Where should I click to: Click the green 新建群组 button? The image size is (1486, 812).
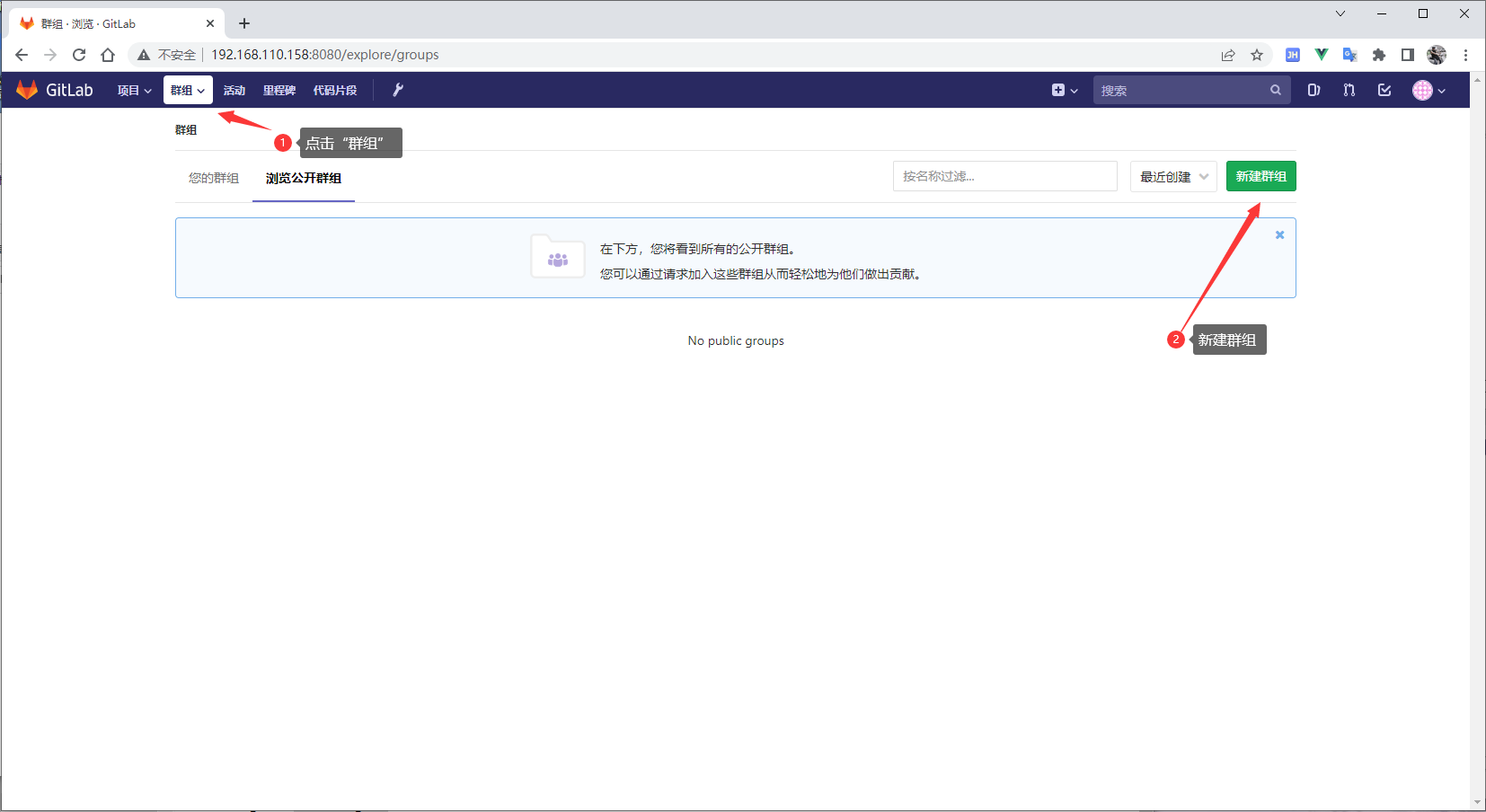pos(1261,176)
